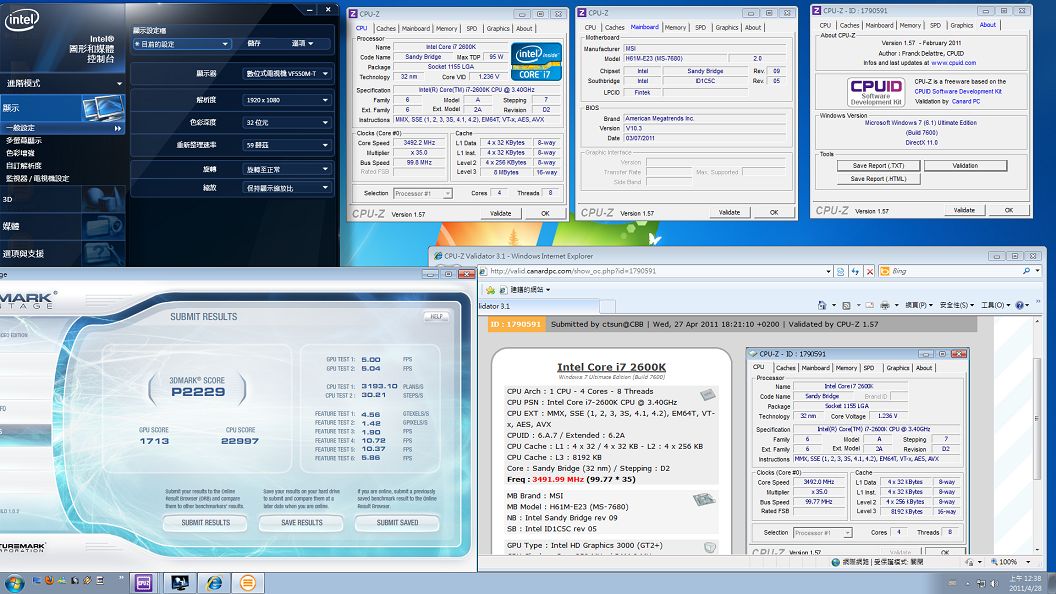The image size is (1056, 594).
Task: Launch Firefox from the quick launch bar
Action: (x=49, y=580)
